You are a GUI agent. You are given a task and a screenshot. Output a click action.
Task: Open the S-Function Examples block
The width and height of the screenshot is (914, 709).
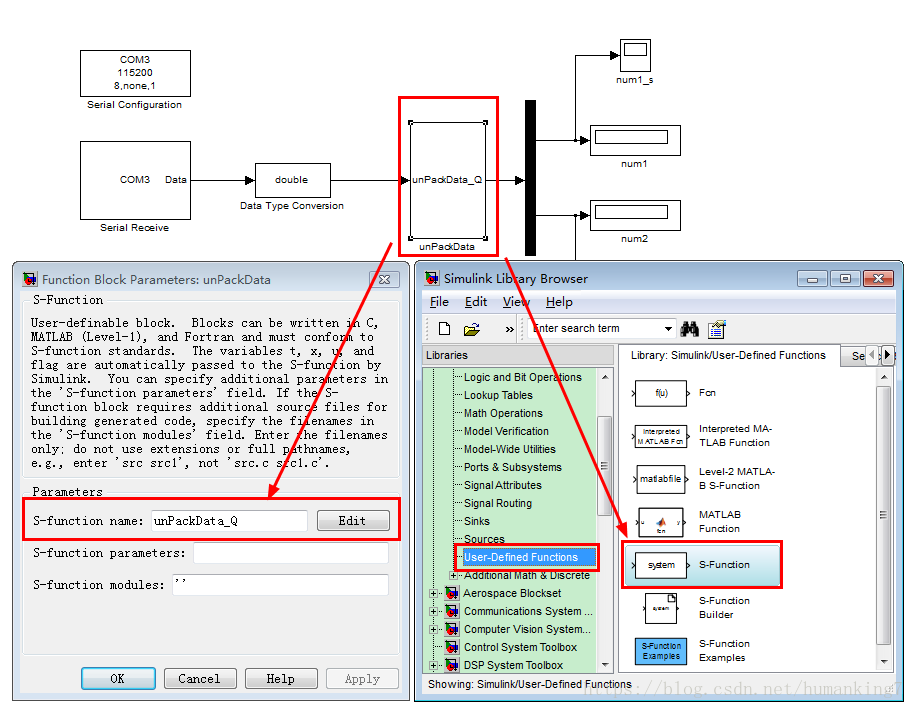click(661, 651)
